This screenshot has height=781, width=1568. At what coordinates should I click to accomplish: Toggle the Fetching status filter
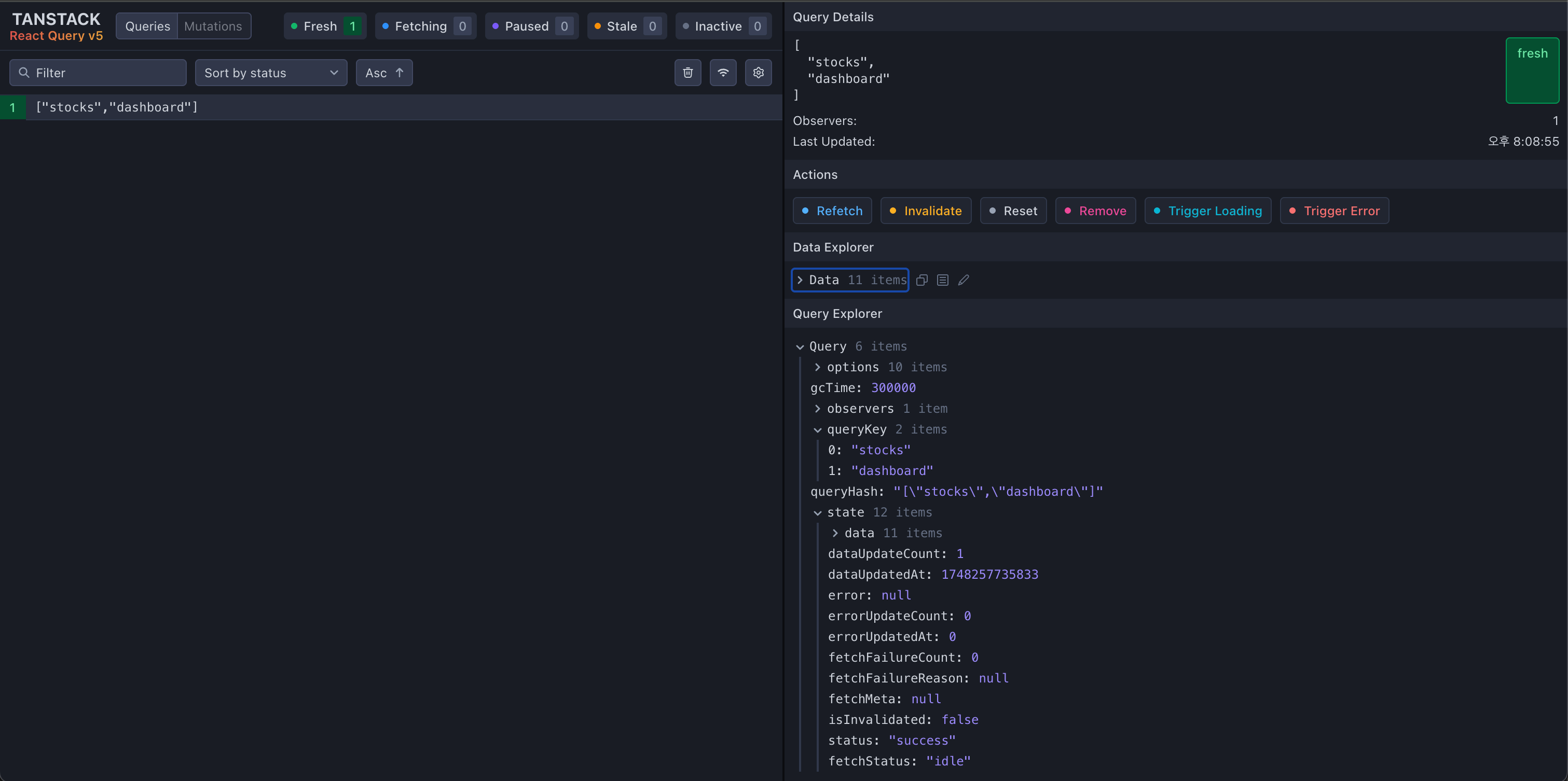[425, 26]
